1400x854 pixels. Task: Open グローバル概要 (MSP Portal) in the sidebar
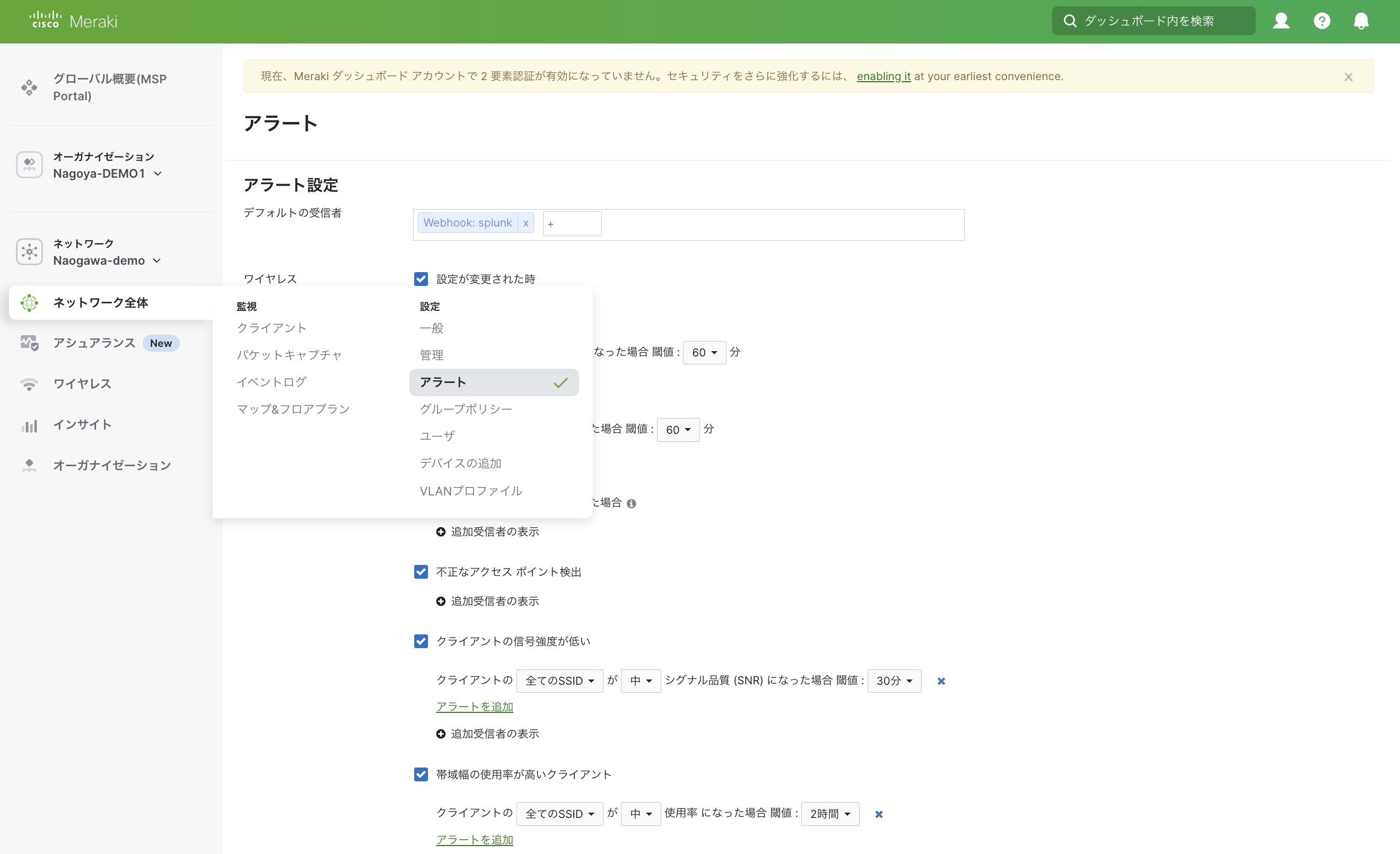tap(109, 88)
